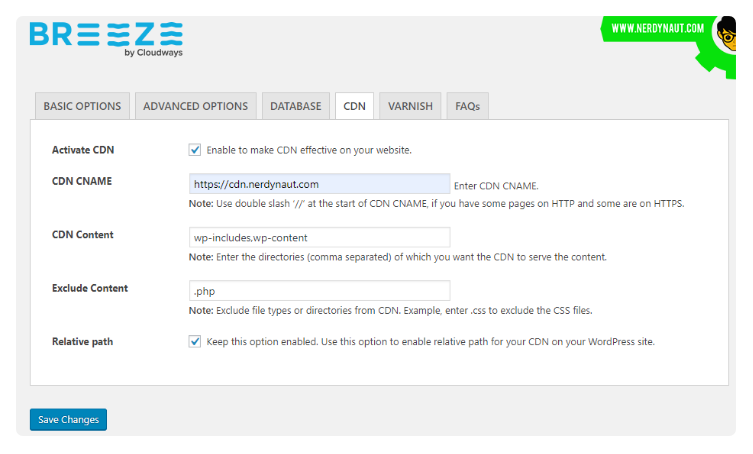The image size is (753, 454).
Task: Click the Breeze by Cloudways logo
Action: (x=106, y=39)
